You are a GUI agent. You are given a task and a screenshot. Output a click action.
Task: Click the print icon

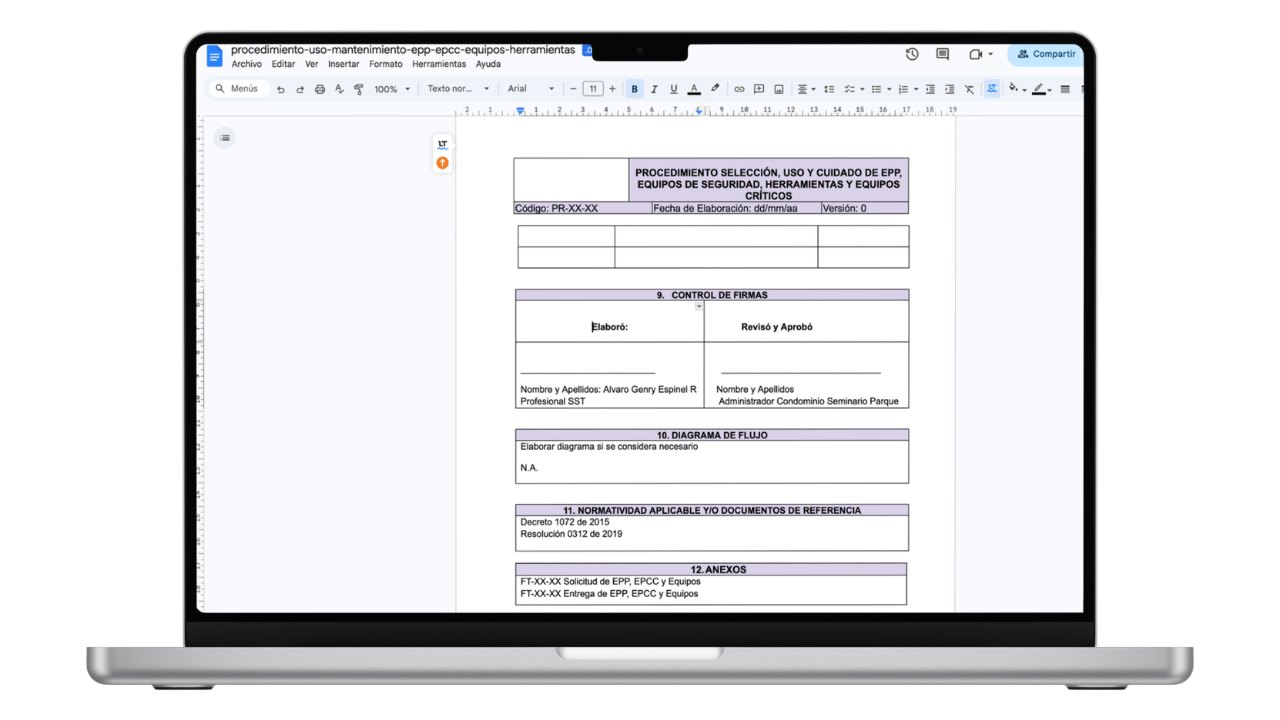point(320,89)
